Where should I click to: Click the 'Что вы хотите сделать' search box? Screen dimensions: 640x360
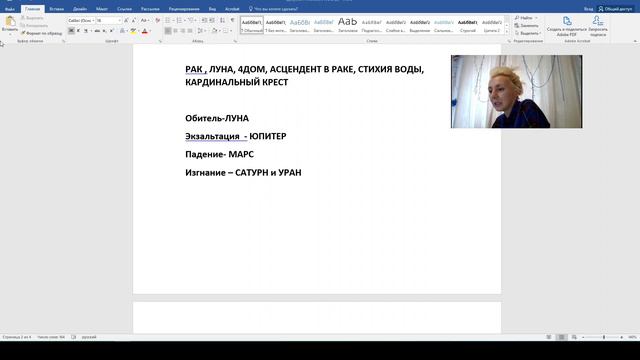pos(273,9)
